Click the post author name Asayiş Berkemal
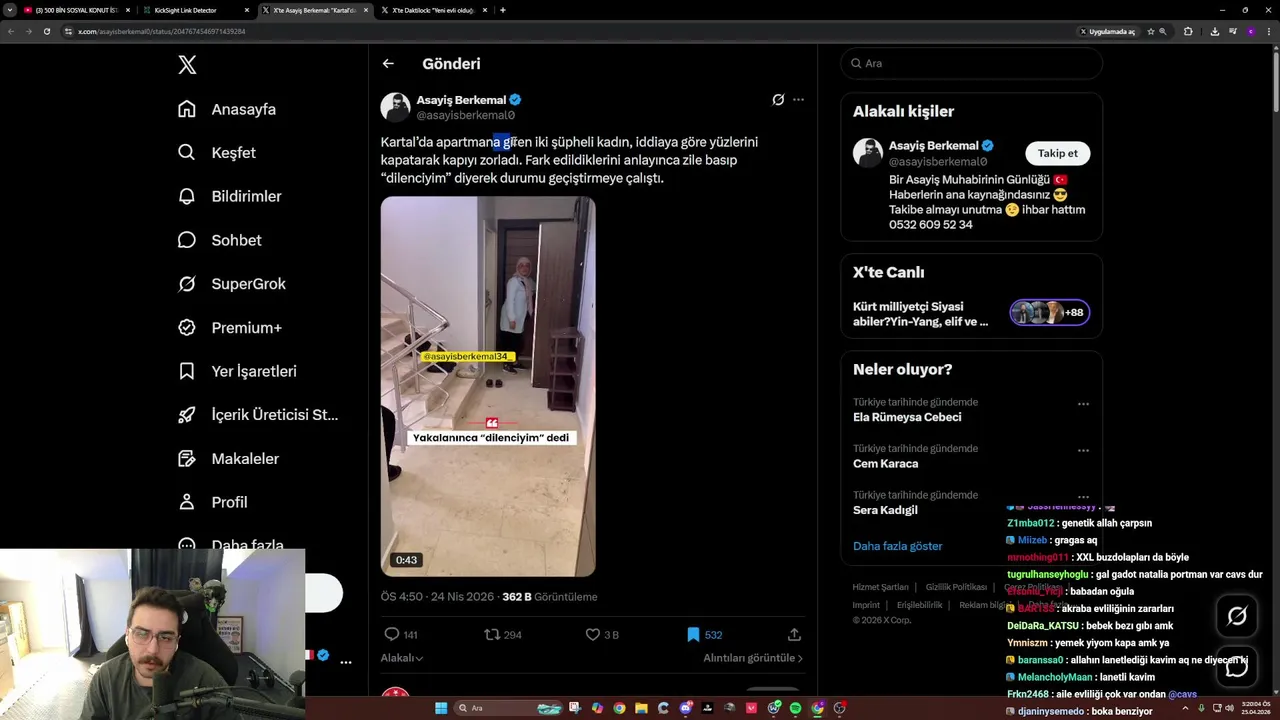This screenshot has width=1280, height=720. pos(461,100)
